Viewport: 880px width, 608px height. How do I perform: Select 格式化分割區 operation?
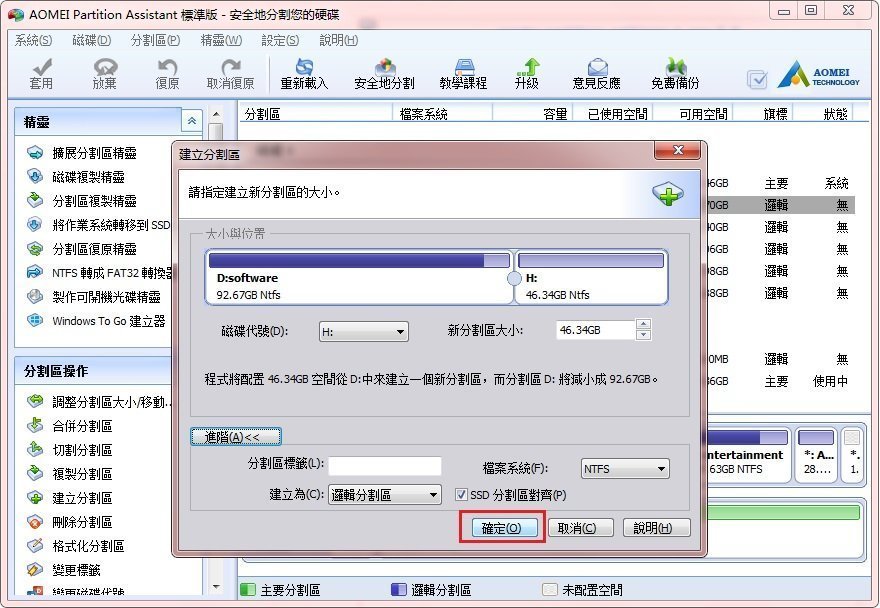pos(76,546)
